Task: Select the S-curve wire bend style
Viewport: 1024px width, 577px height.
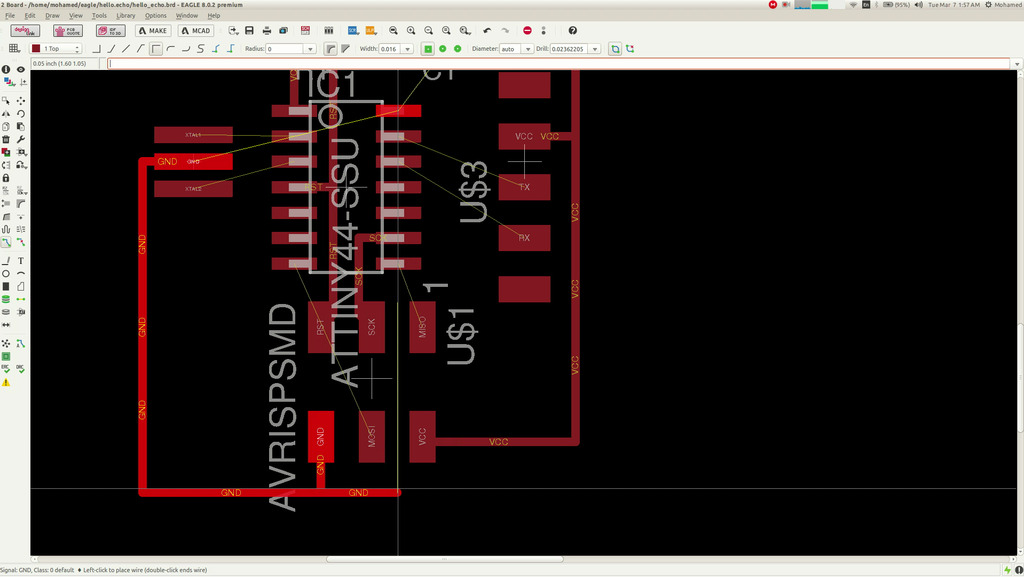Action: tap(200, 49)
